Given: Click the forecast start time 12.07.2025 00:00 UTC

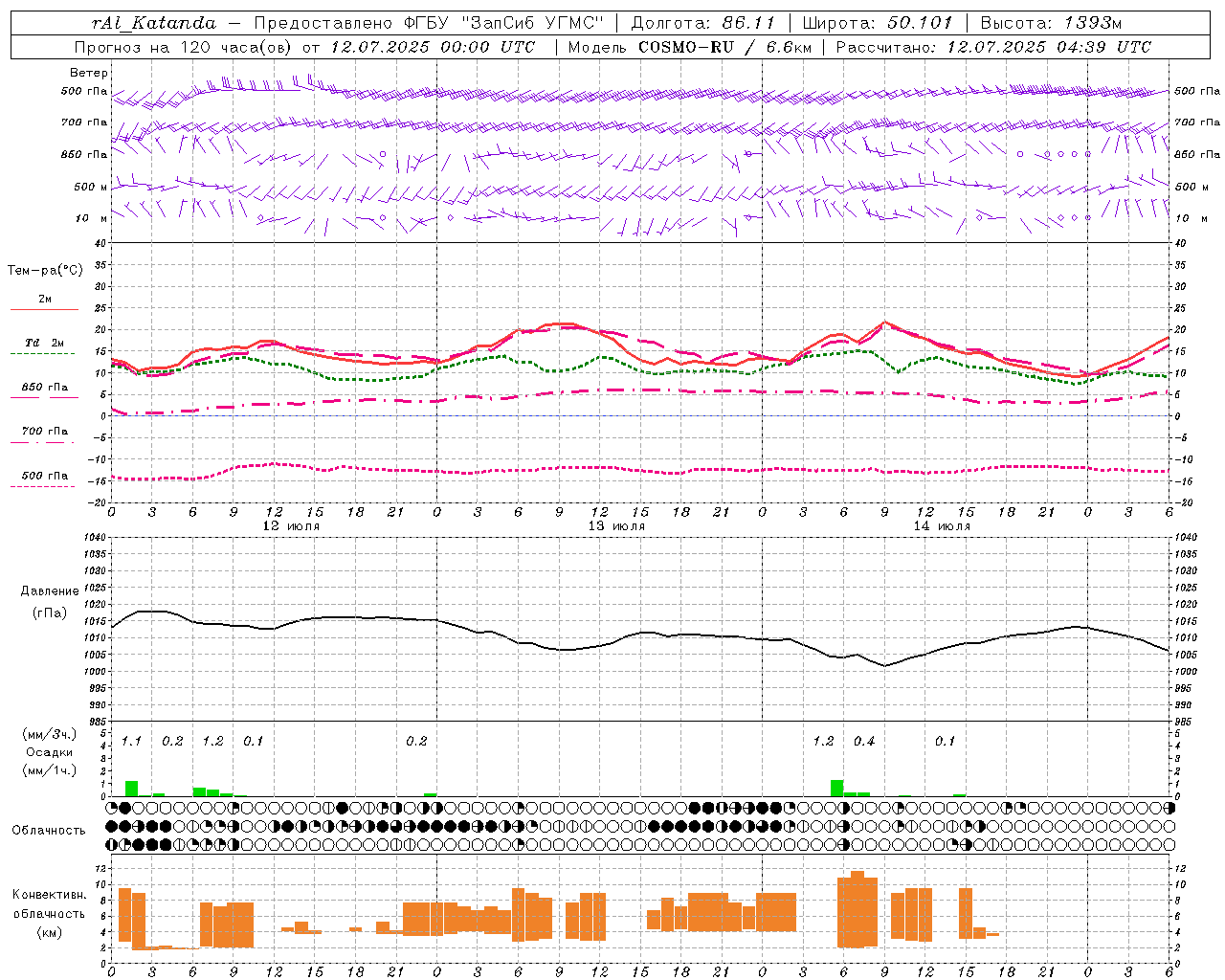Looking at the screenshot, I should 433,47.
